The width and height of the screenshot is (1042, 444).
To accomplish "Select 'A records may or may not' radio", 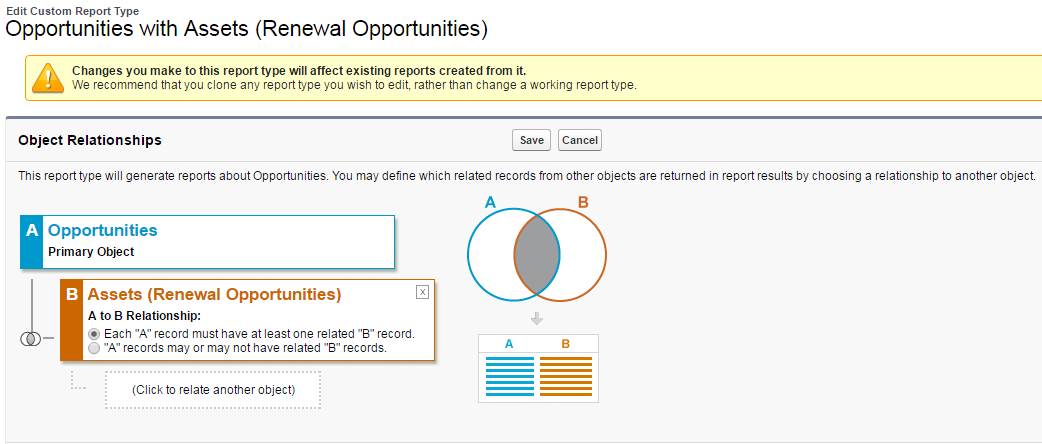I will click(x=94, y=348).
